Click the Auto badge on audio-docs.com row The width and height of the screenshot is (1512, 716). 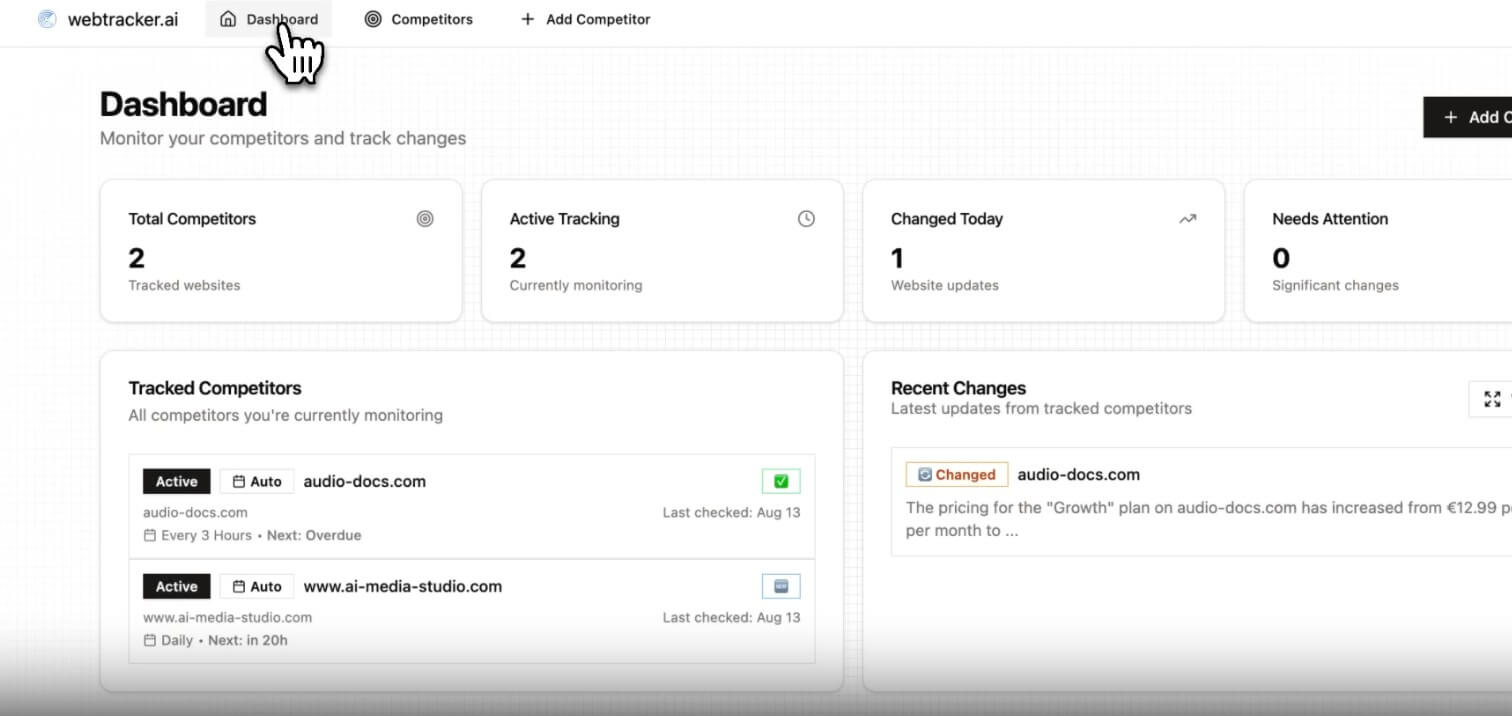point(257,481)
